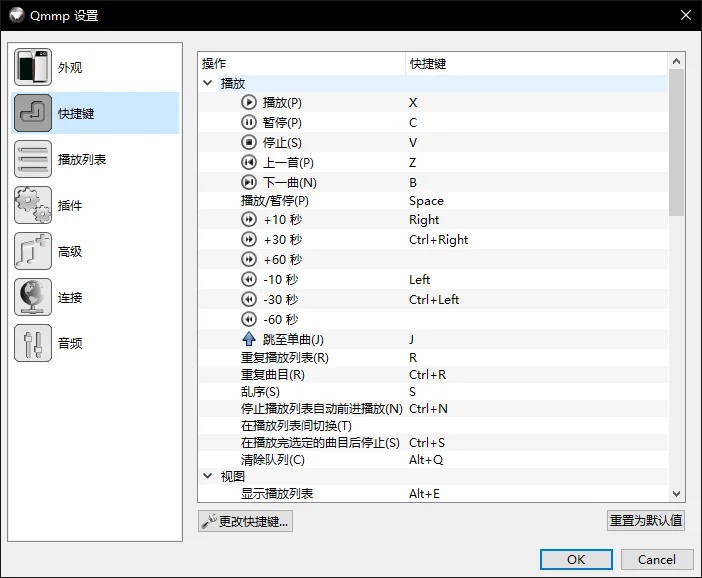Viewport: 702px width, 578px height.
Task: Open the 插件 plugins gear icon
Action: coord(33,205)
